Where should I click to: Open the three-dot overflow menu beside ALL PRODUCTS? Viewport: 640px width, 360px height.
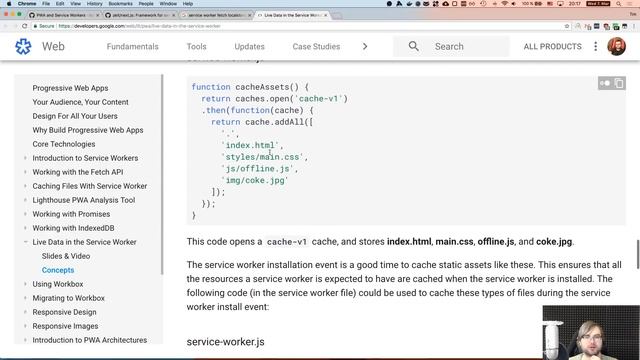[x=596, y=46]
